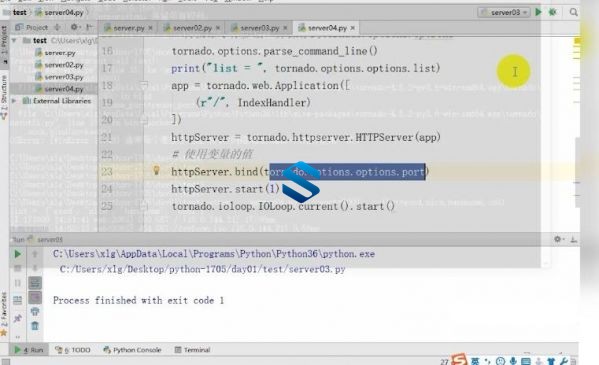Click scroll-from-source target icon in Project panel
599x365 pixels.
pyautogui.click(x=57, y=27)
